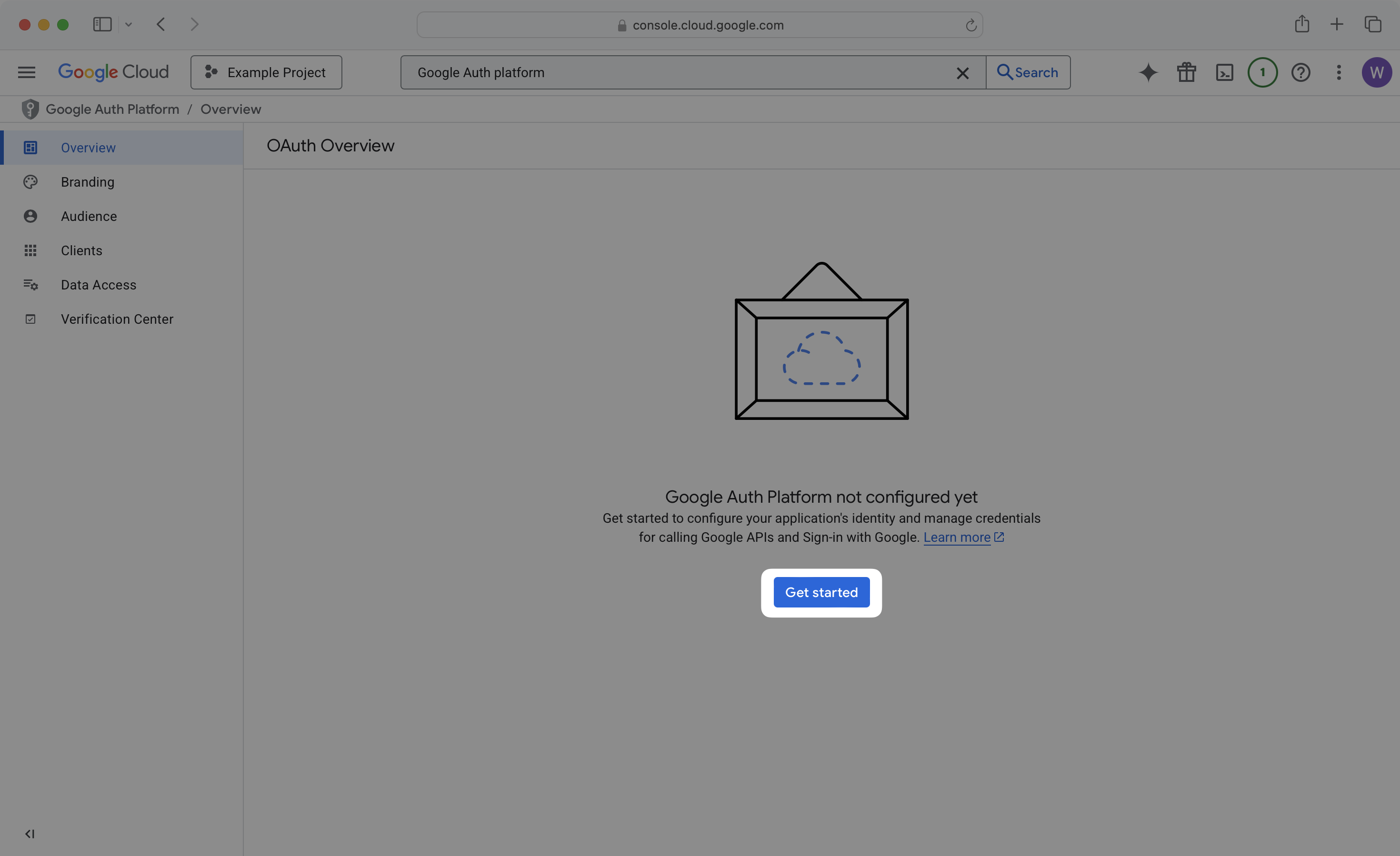
Task: Open the more options three-dot menu
Action: [1338, 72]
